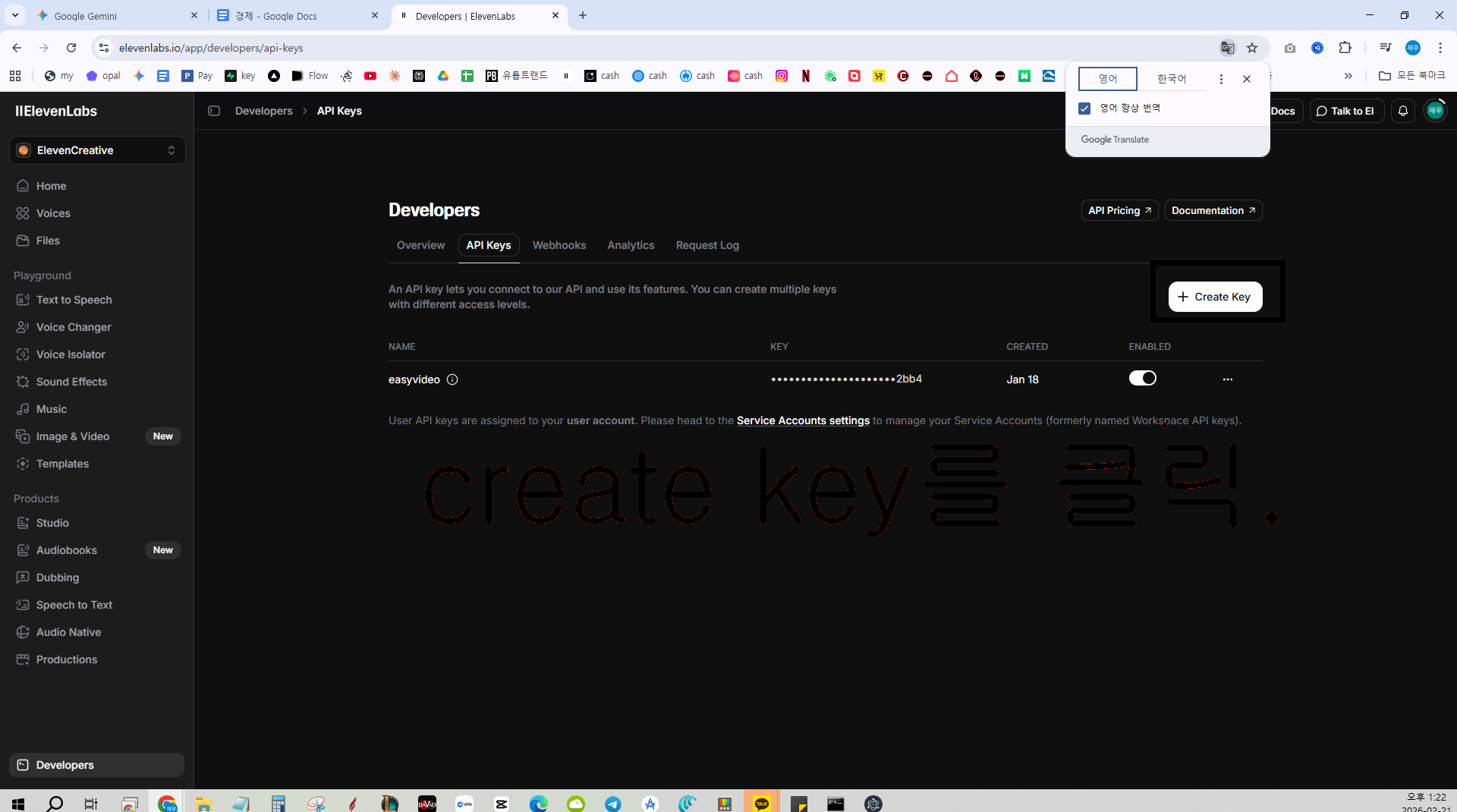This screenshot has height=812, width=1457.
Task: Switch to Request Log tab
Action: point(707,245)
